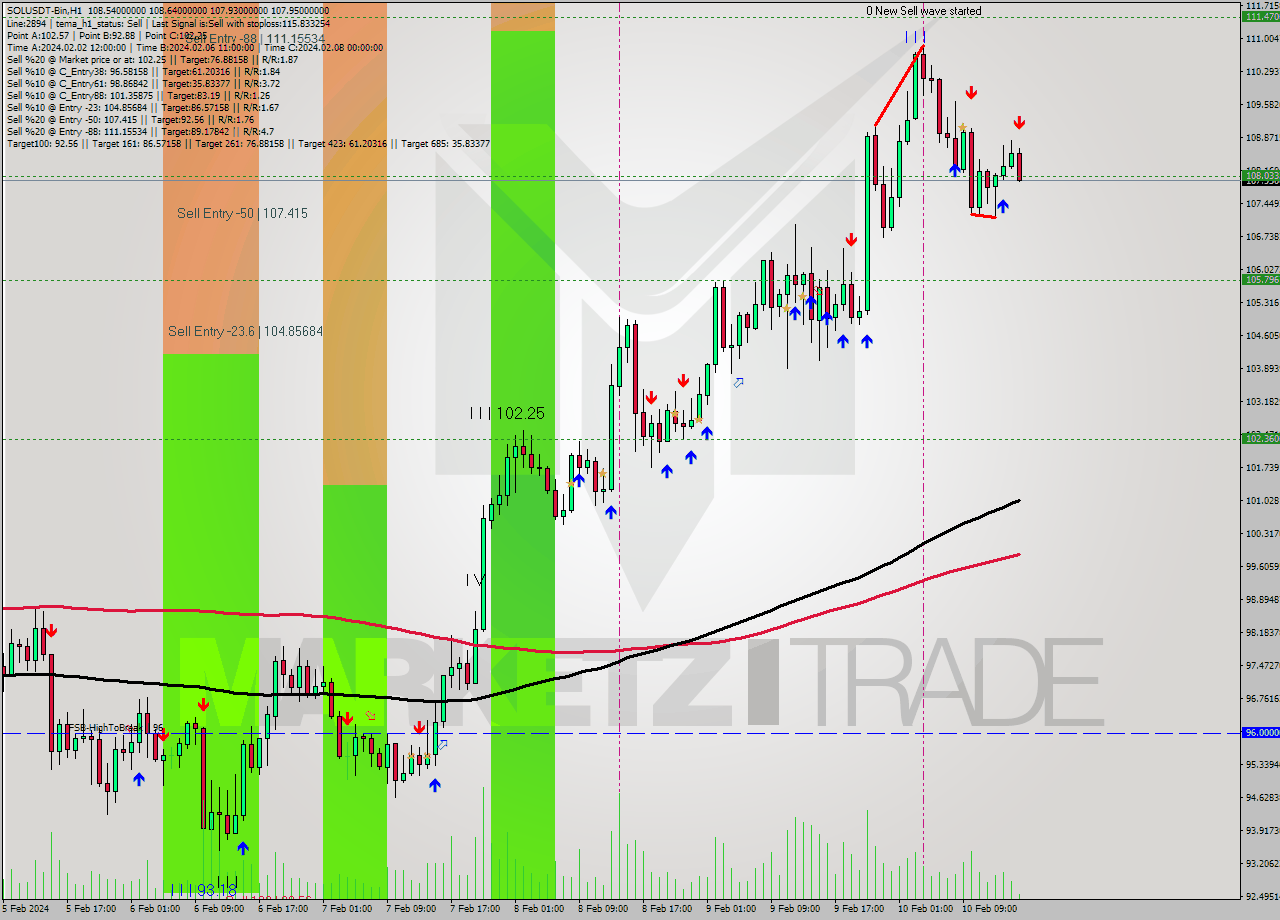Image resolution: width=1280 pixels, height=920 pixels.
Task: Click the SOLUSDT-Bin,H1 symbol title
Action: (x=45, y=10)
